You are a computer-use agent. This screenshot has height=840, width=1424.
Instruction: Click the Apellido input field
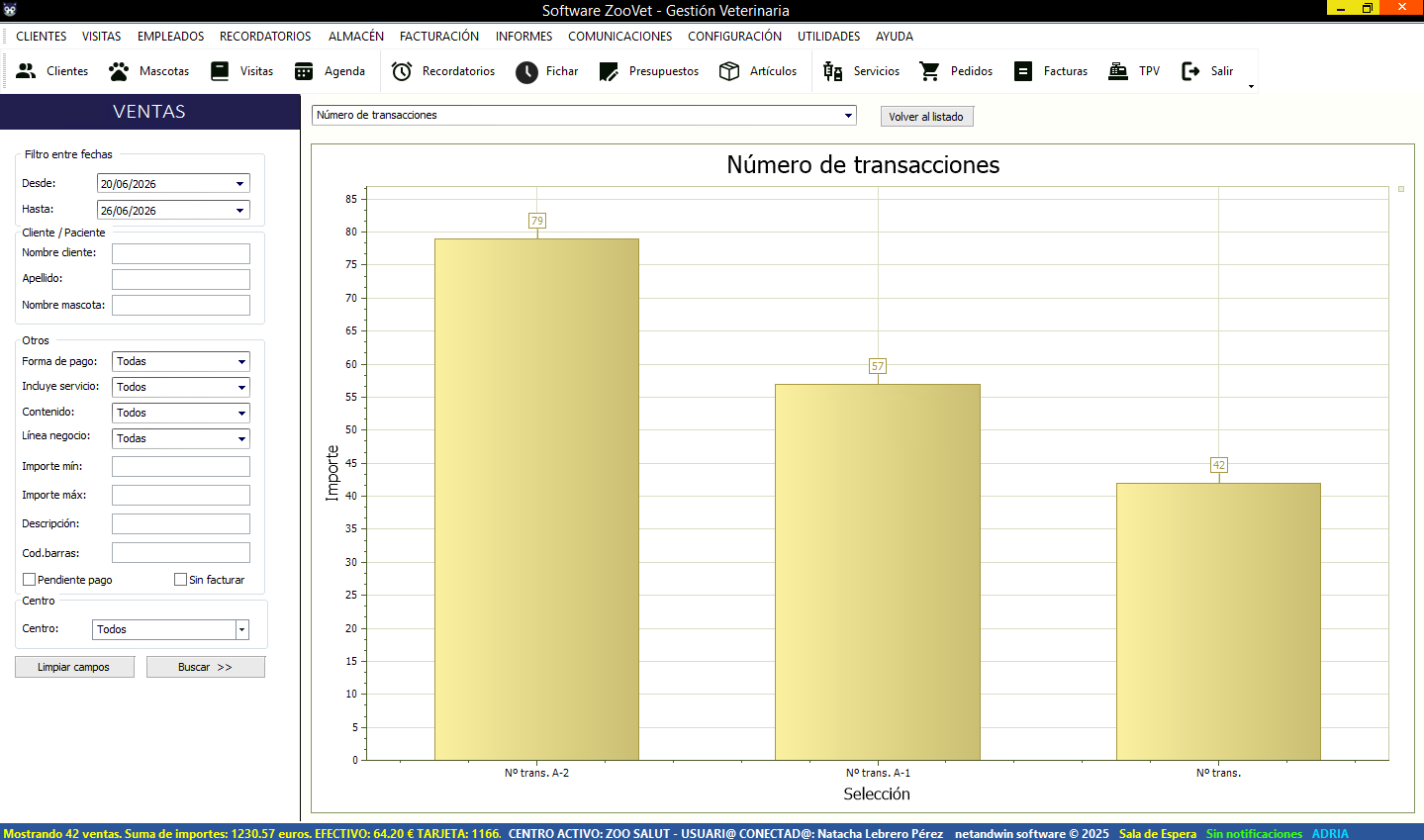tap(181, 279)
